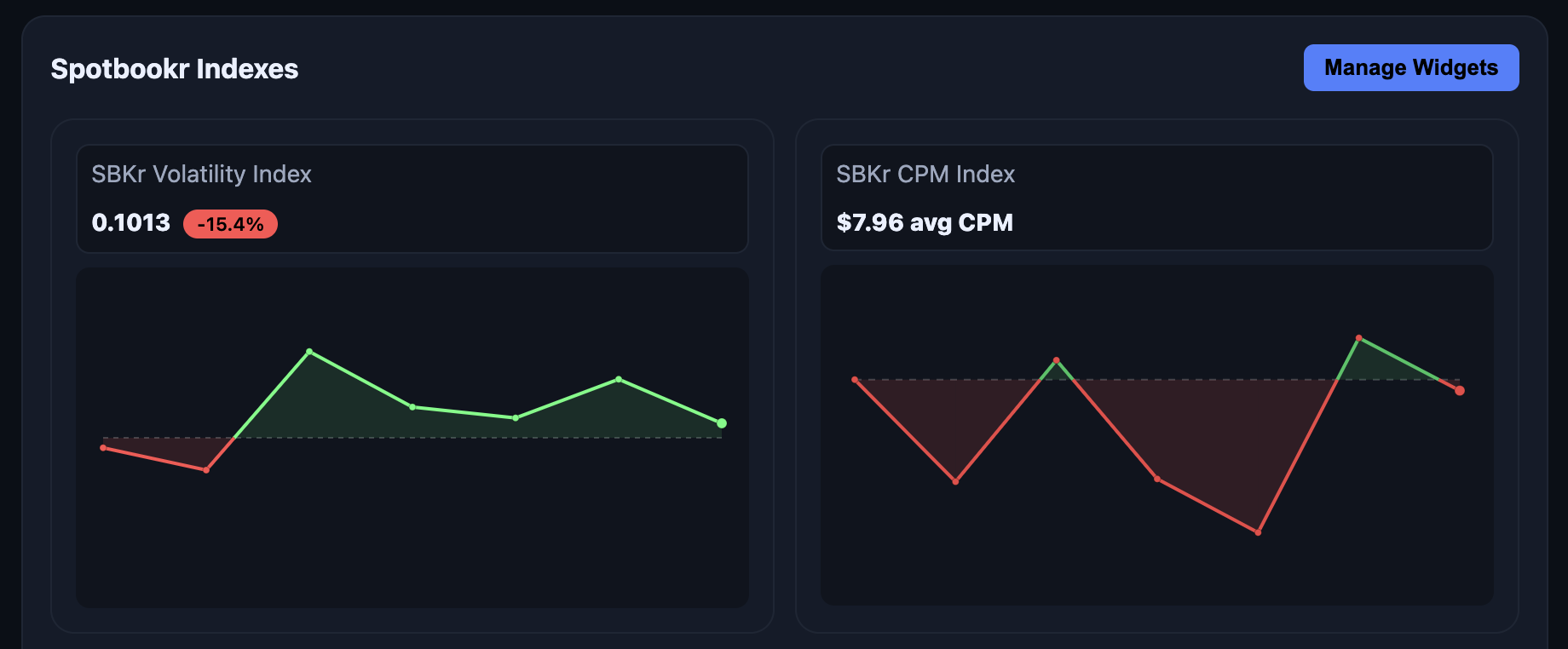Screen dimensions: 1568x649
Task: Click the second green peak on Volatility chart
Action: click(x=619, y=379)
